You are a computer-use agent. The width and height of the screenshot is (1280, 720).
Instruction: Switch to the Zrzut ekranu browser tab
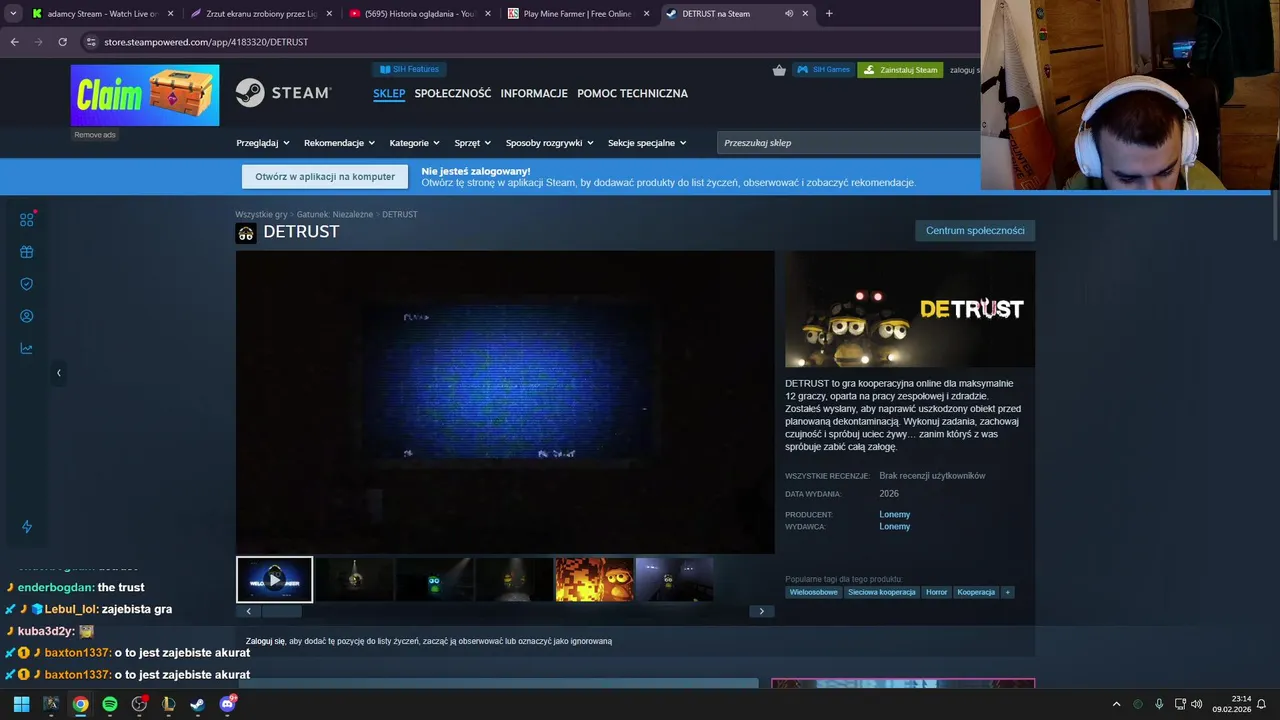(x=260, y=14)
